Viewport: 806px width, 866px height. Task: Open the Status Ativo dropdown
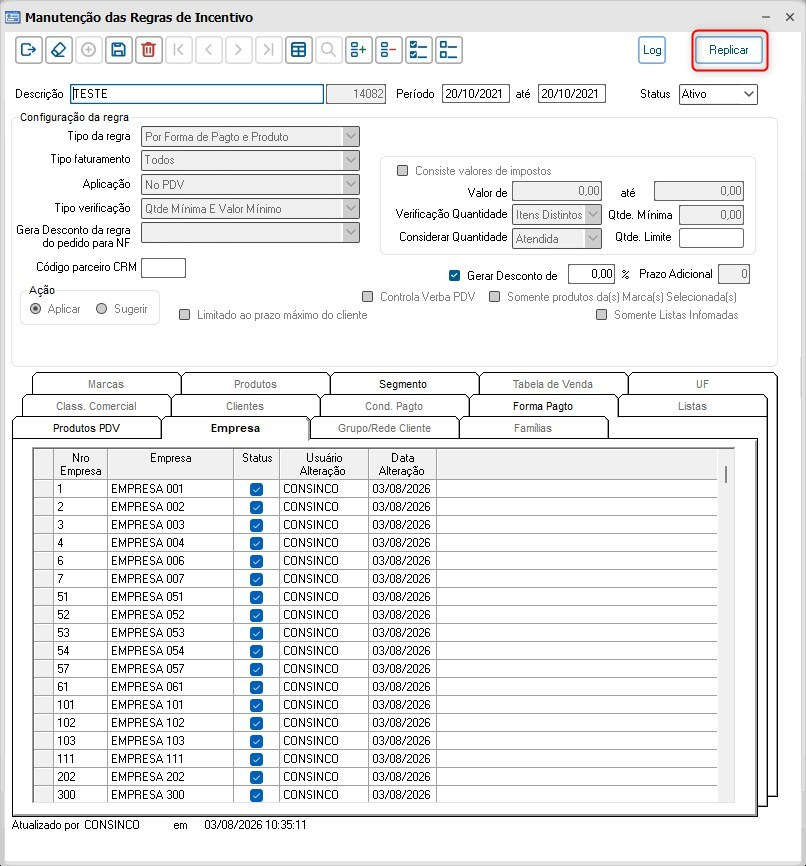(x=718, y=94)
